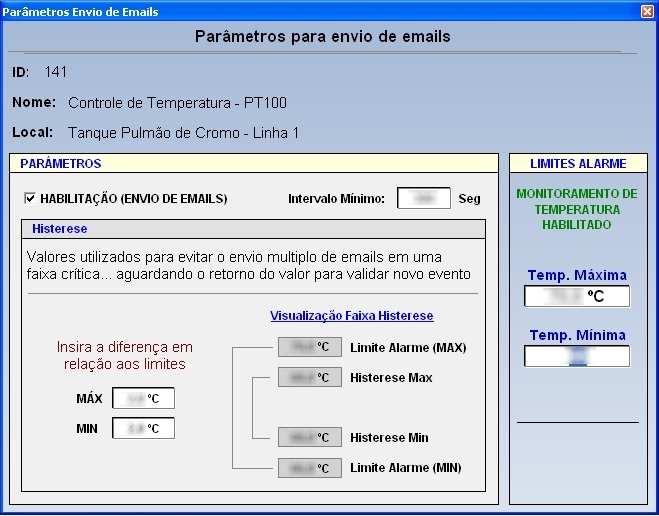Click the Intervalo Mínimo input field
The height and width of the screenshot is (516, 659).
click(424, 198)
